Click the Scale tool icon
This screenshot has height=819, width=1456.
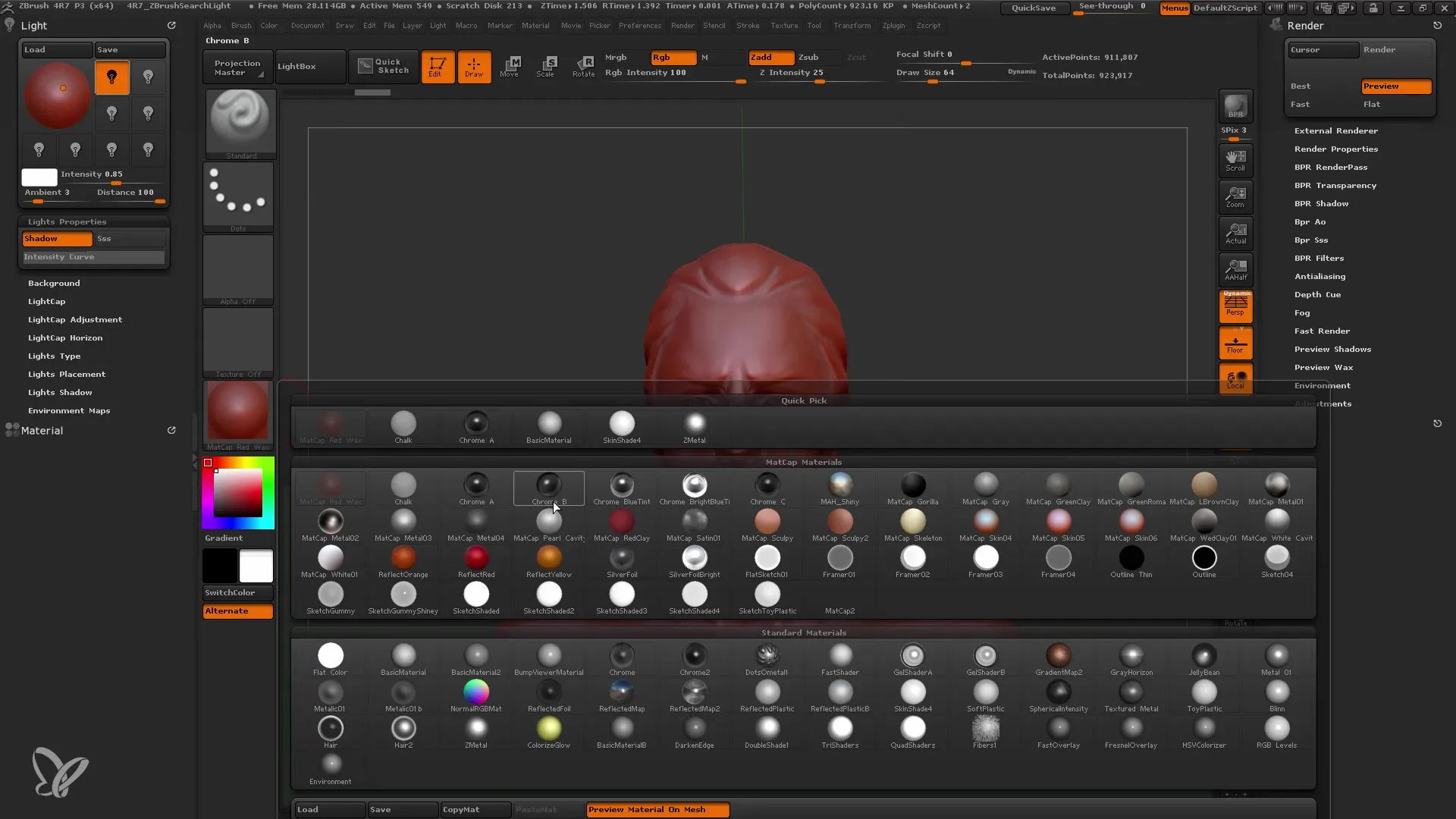coord(545,65)
